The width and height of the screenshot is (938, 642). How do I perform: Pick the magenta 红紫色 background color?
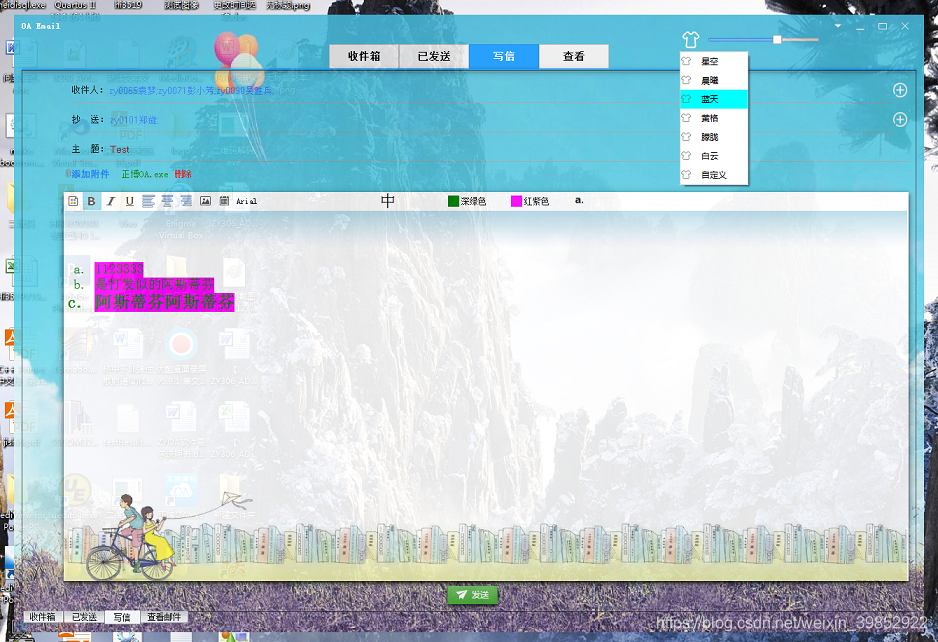pyautogui.click(x=530, y=202)
